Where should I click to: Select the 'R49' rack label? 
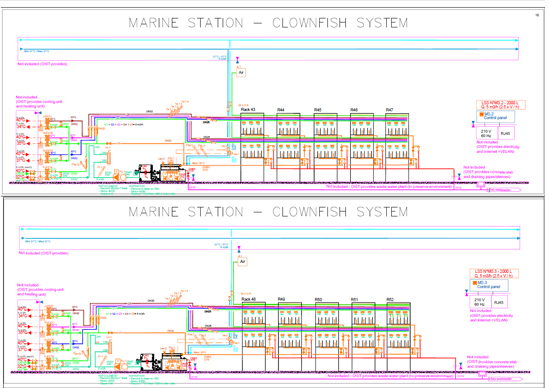pyautogui.click(x=282, y=299)
